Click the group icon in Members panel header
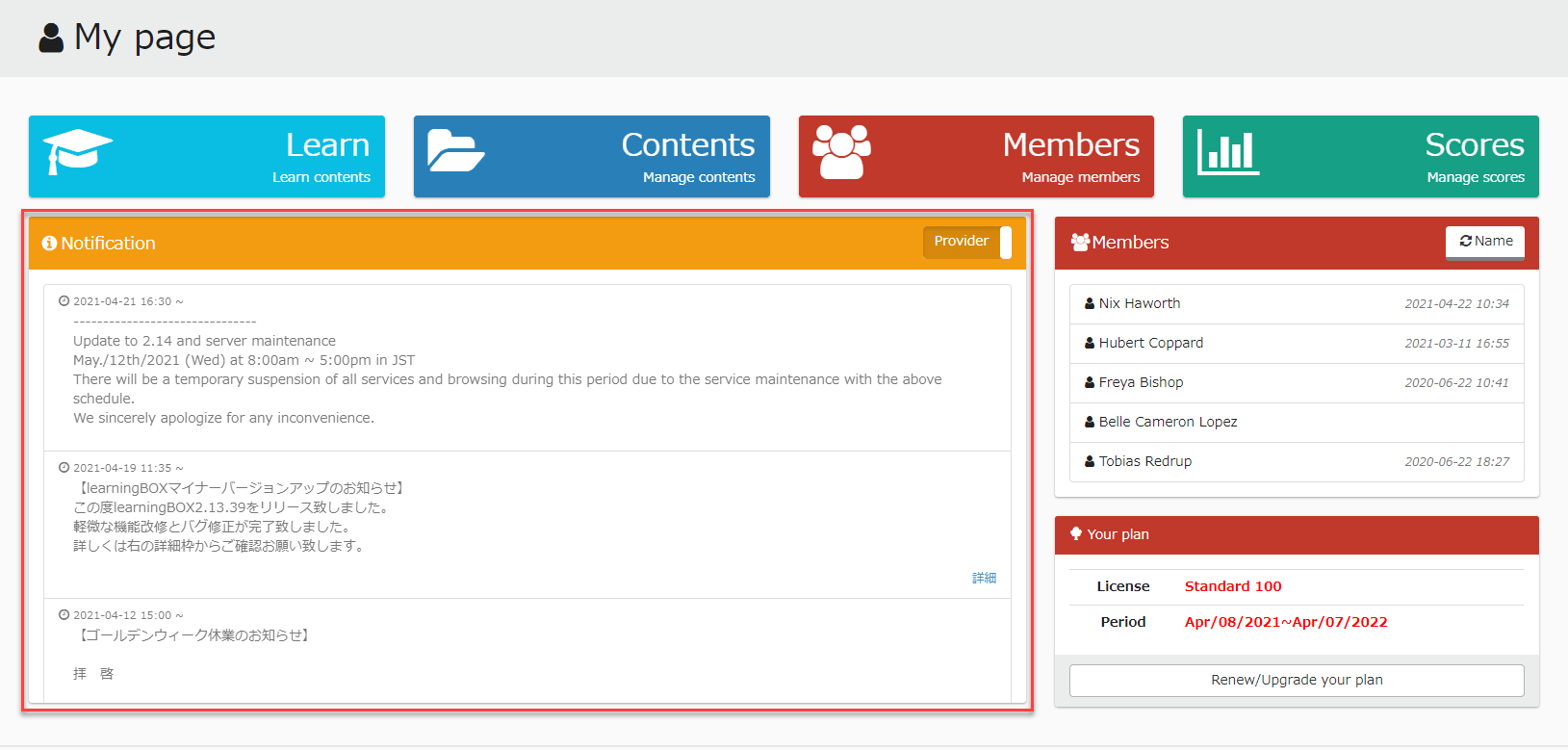The image size is (1568, 750). pos(1080,243)
